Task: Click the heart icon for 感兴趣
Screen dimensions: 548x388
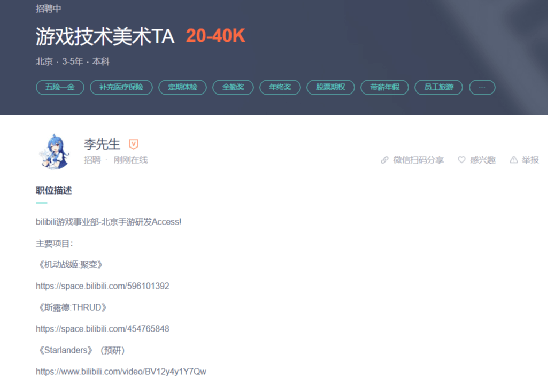Action: click(462, 160)
